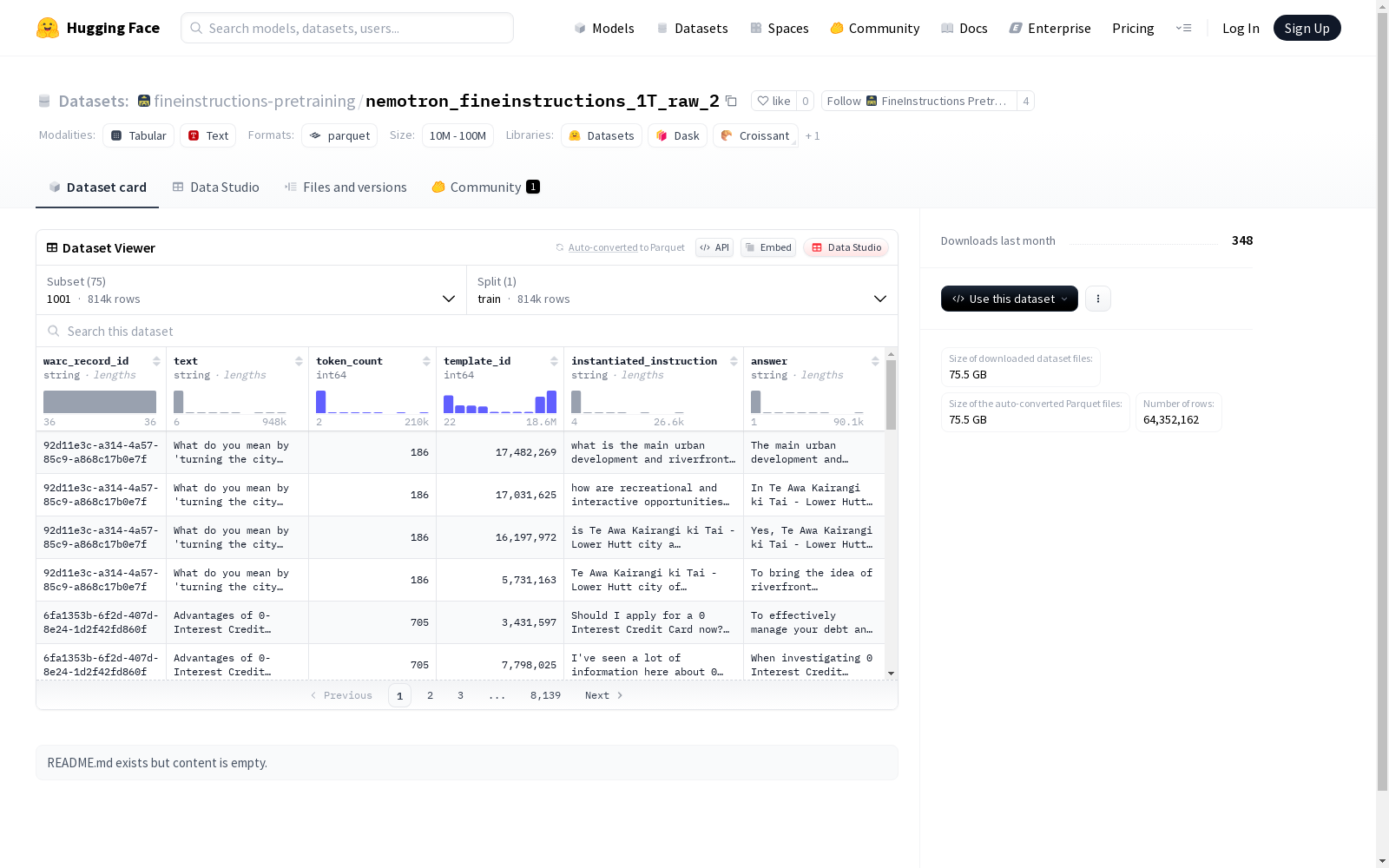Screen dimensions: 1389x868
Task: Jump to last page 8,139
Action: click(x=545, y=695)
